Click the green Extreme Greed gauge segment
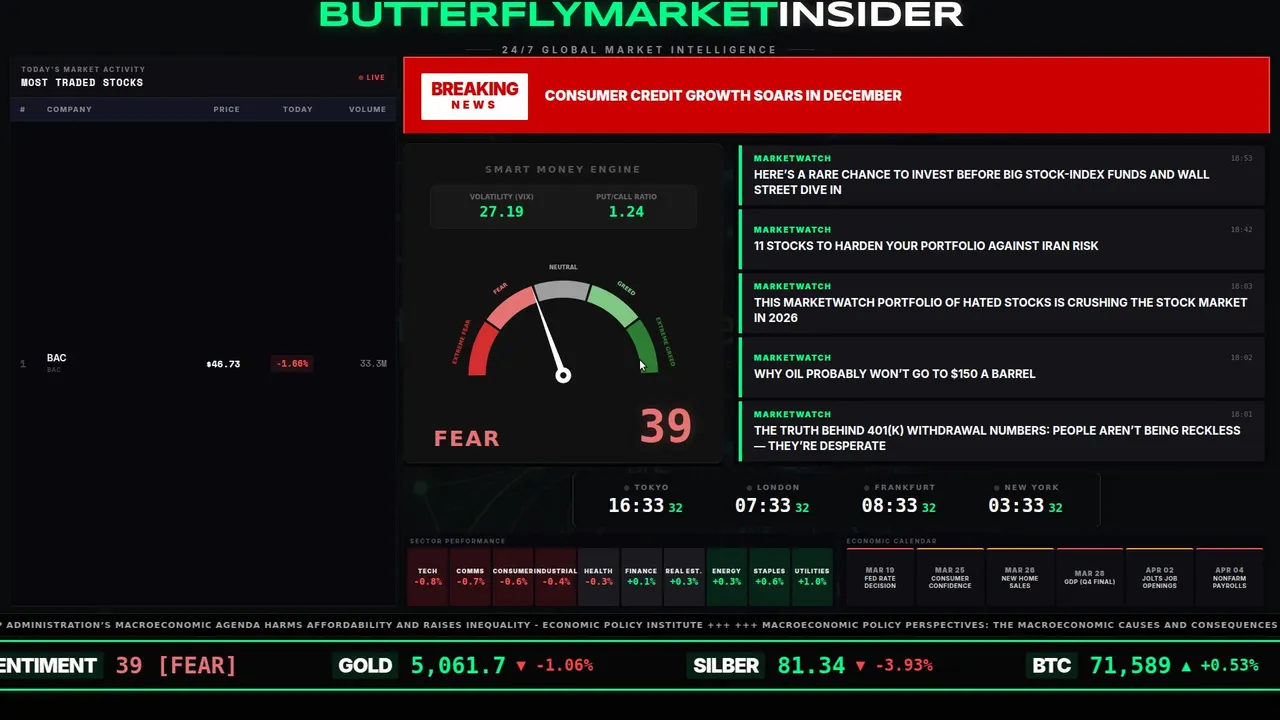 pyautogui.click(x=642, y=346)
